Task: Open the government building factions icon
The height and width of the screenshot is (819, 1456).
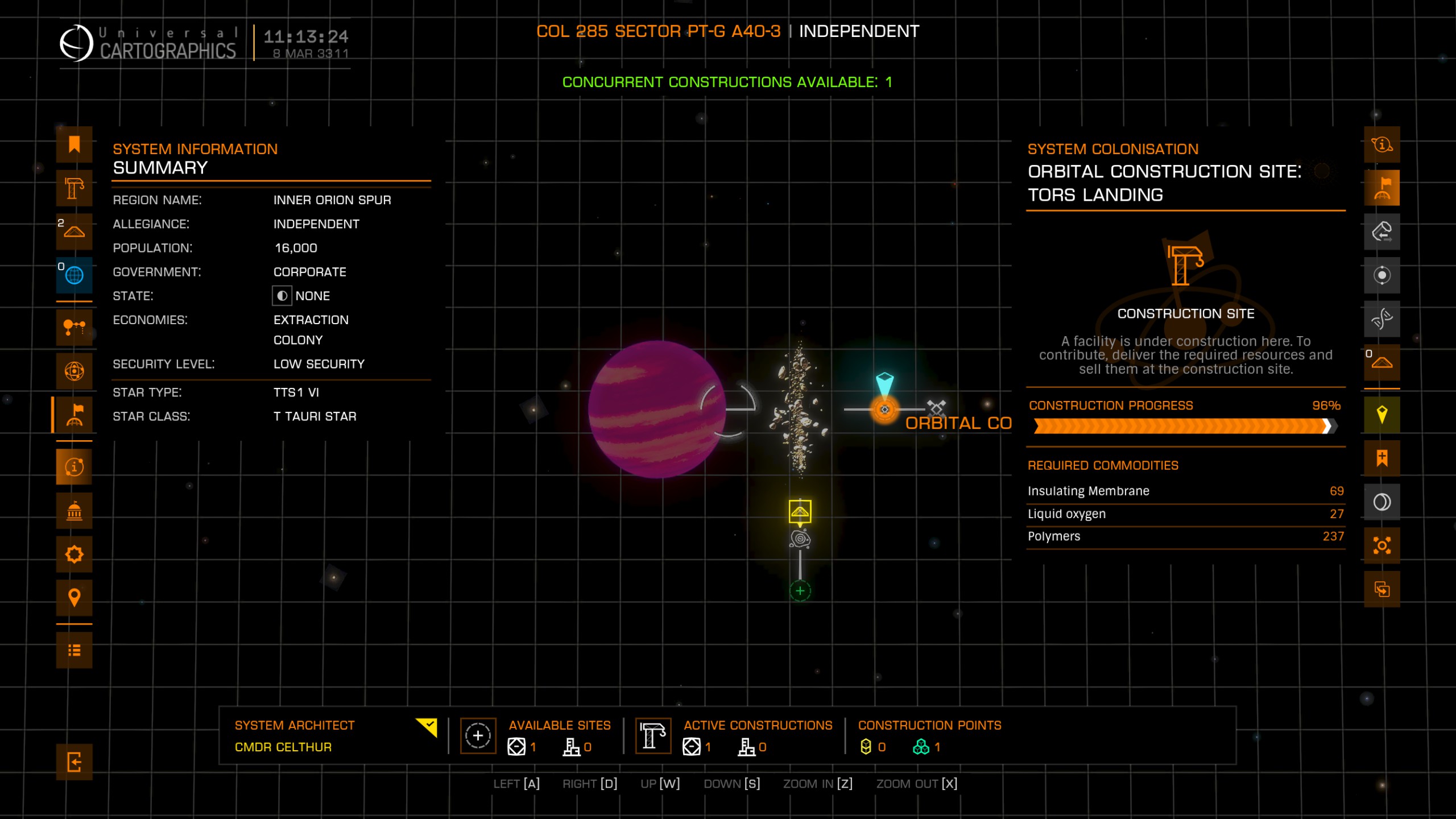Action: (74, 511)
